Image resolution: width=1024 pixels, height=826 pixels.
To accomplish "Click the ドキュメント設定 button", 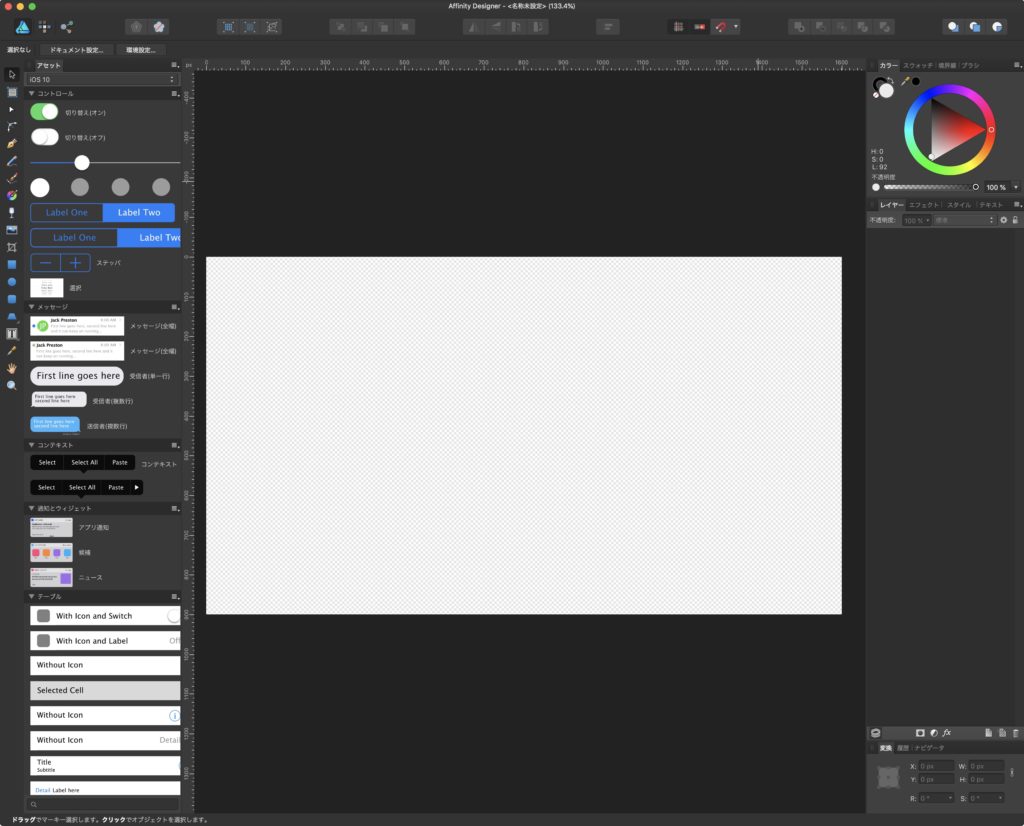I will 76,50.
